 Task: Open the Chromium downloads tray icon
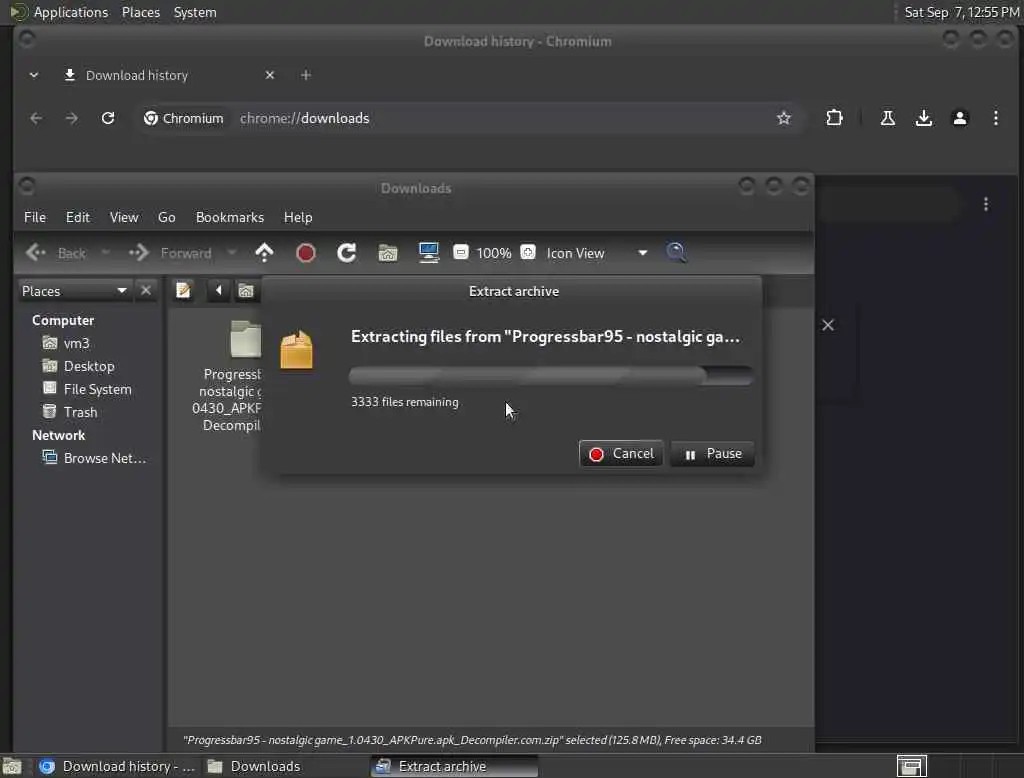(923, 118)
